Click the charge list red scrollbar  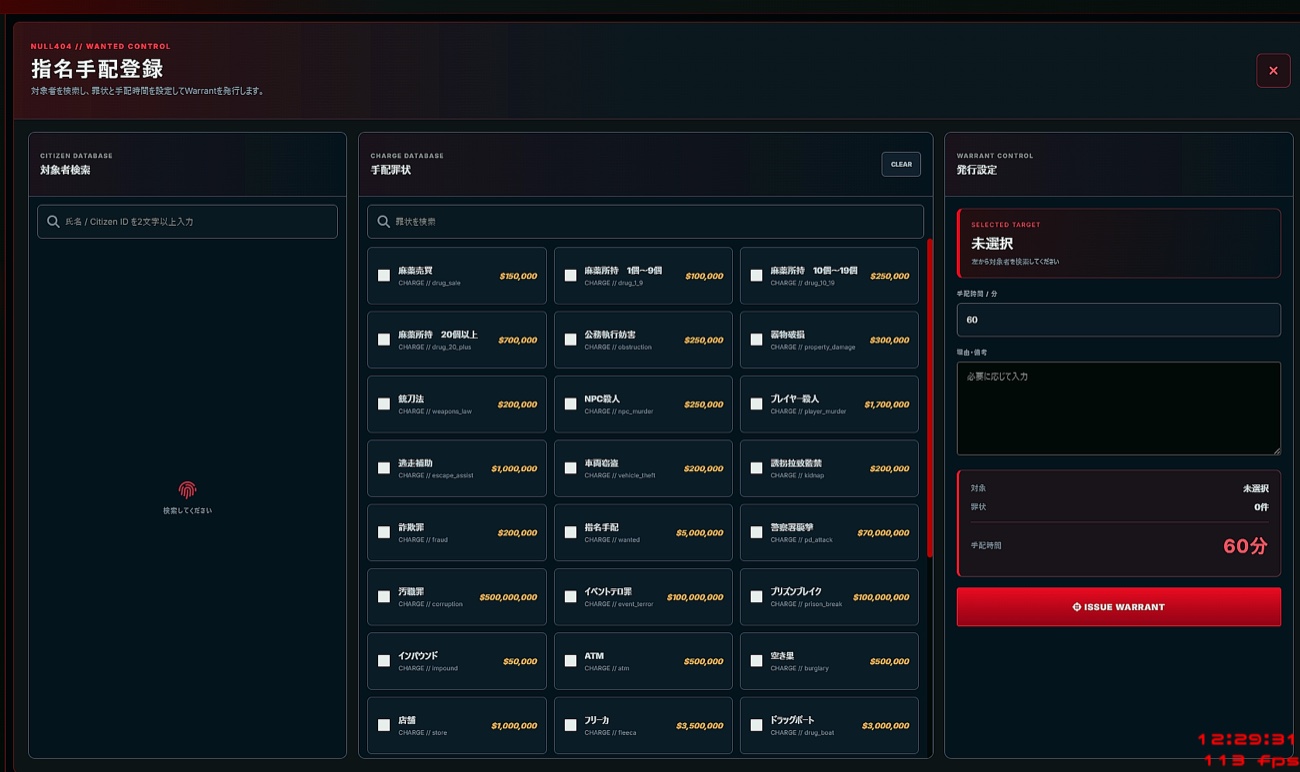(x=929, y=398)
